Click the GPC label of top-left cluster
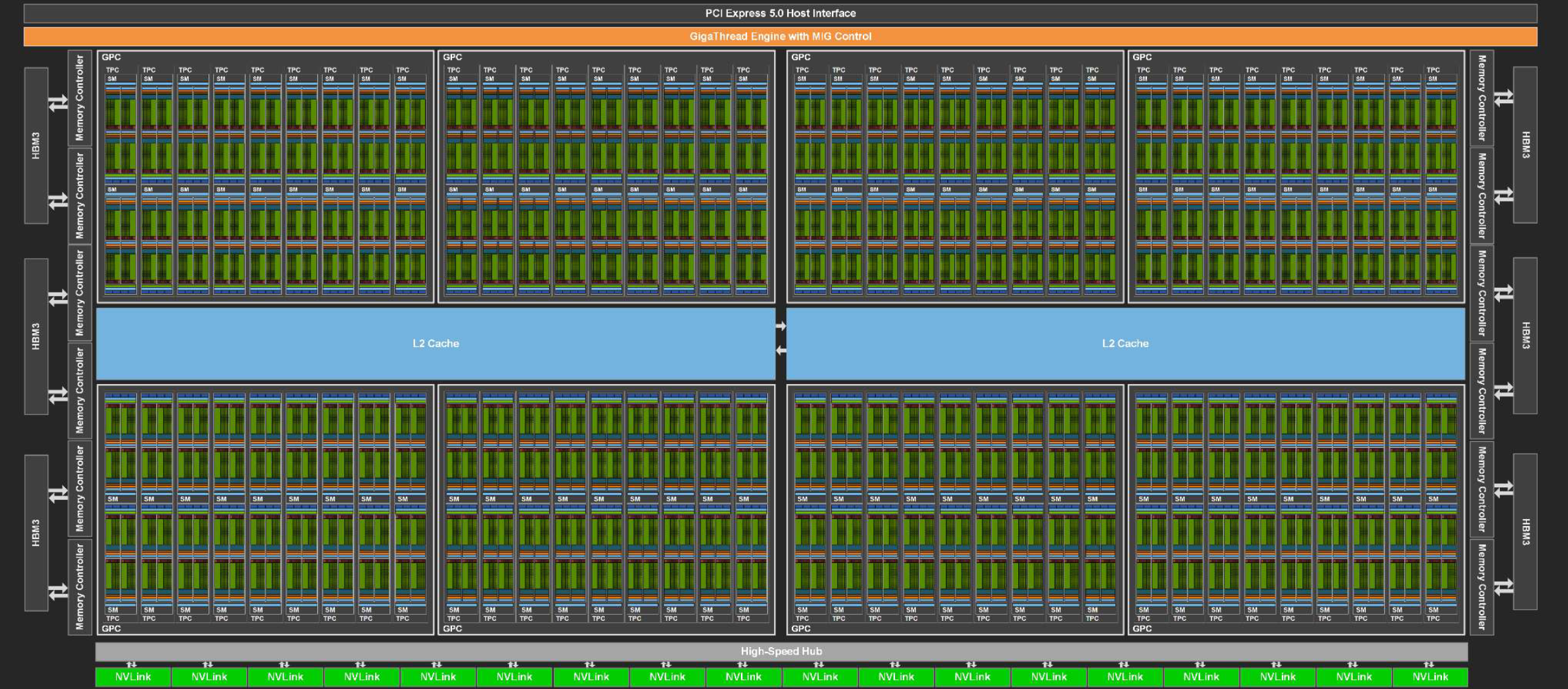This screenshot has height=689, width=1568. [x=111, y=57]
